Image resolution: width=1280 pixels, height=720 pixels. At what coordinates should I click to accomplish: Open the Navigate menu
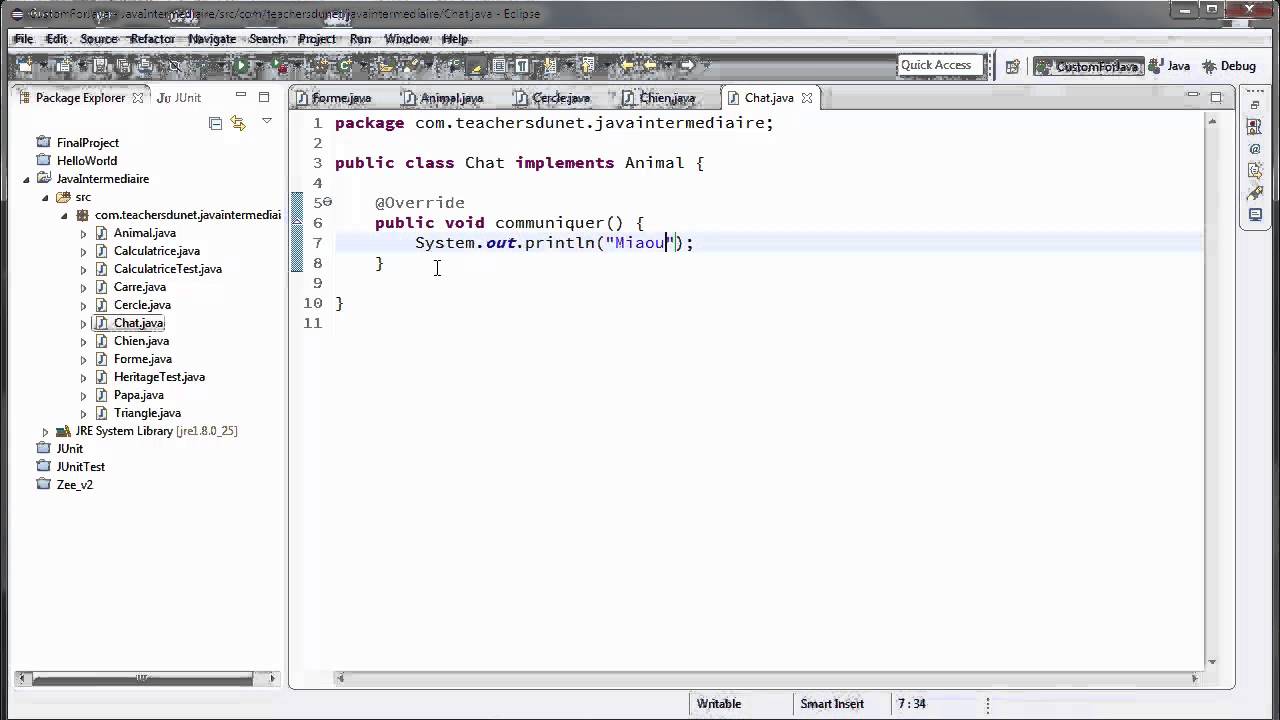coord(212,39)
